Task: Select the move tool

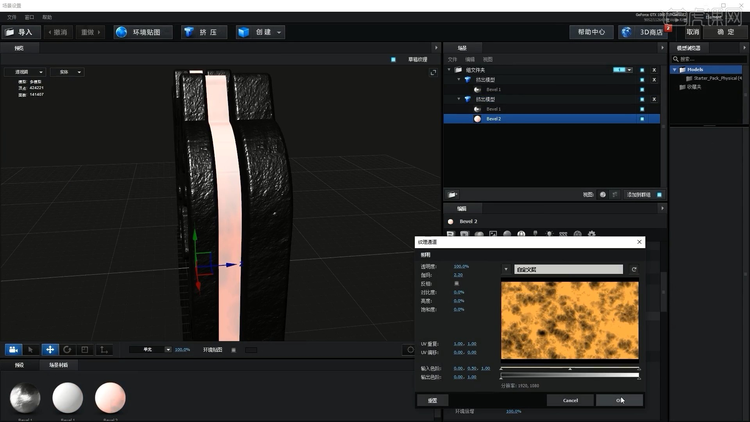Action: click(x=50, y=350)
